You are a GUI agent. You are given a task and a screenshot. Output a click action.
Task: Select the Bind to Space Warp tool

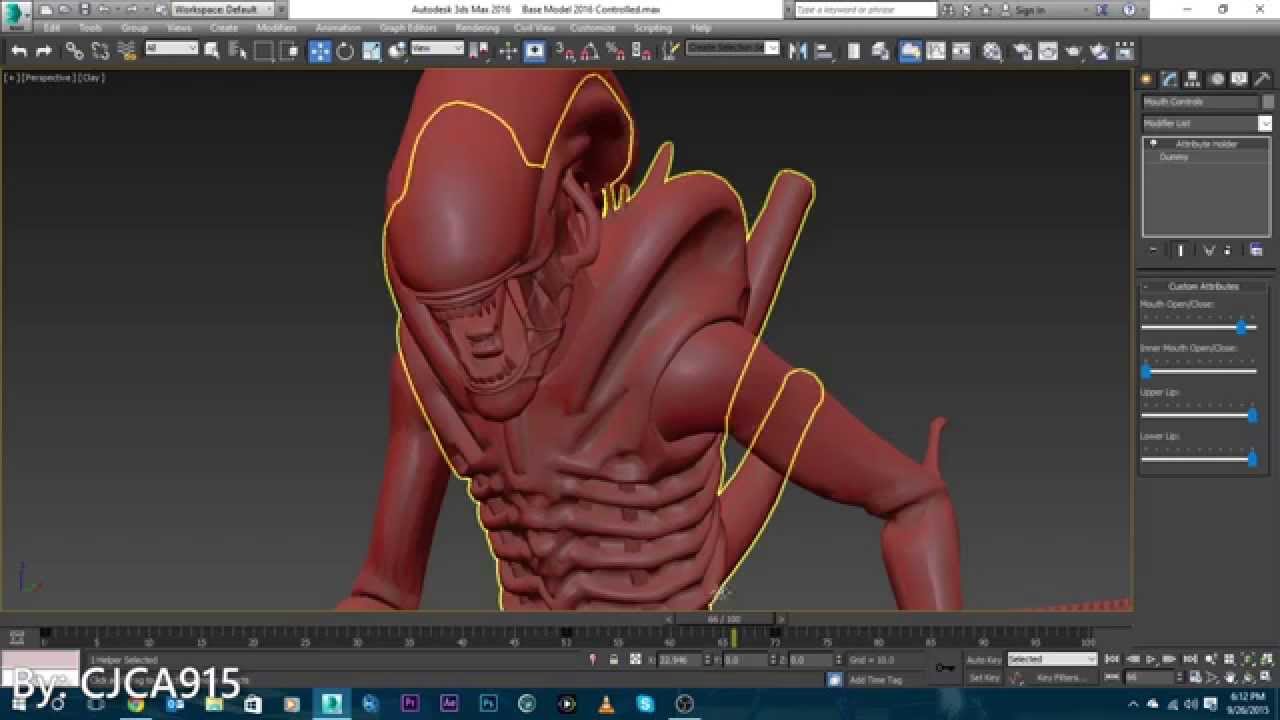pos(126,51)
